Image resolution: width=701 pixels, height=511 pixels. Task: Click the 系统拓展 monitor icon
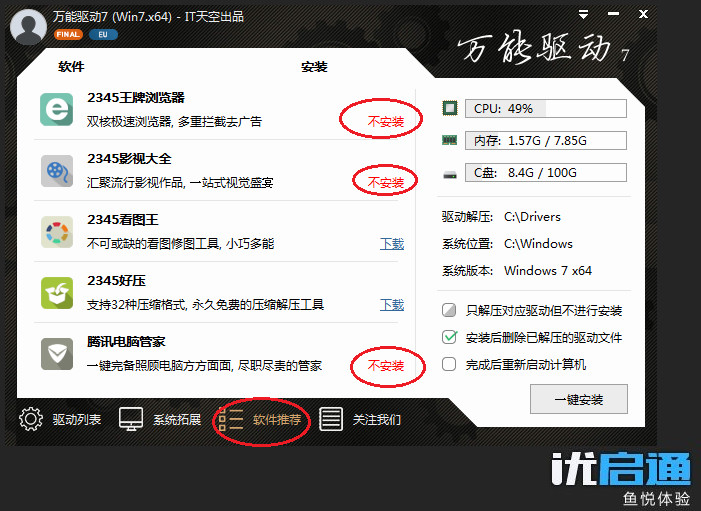pyautogui.click(x=131, y=419)
